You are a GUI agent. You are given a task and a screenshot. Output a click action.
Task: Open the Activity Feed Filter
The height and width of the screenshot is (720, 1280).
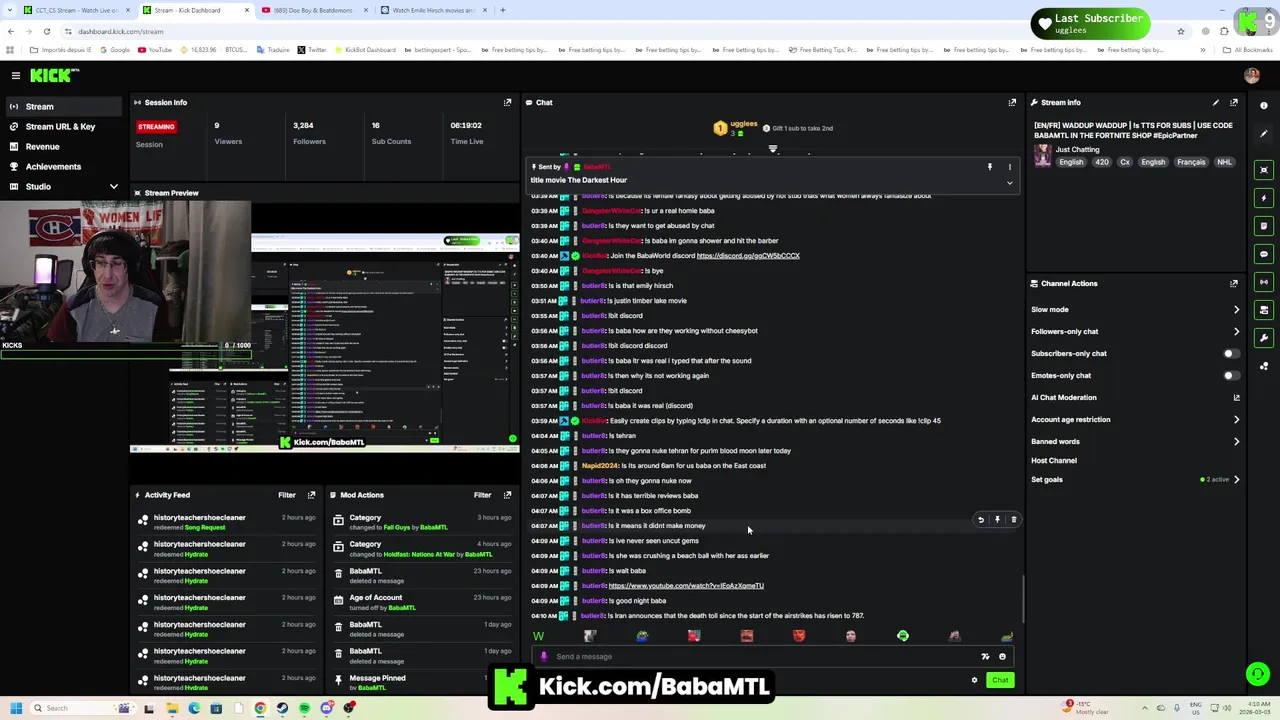287,495
